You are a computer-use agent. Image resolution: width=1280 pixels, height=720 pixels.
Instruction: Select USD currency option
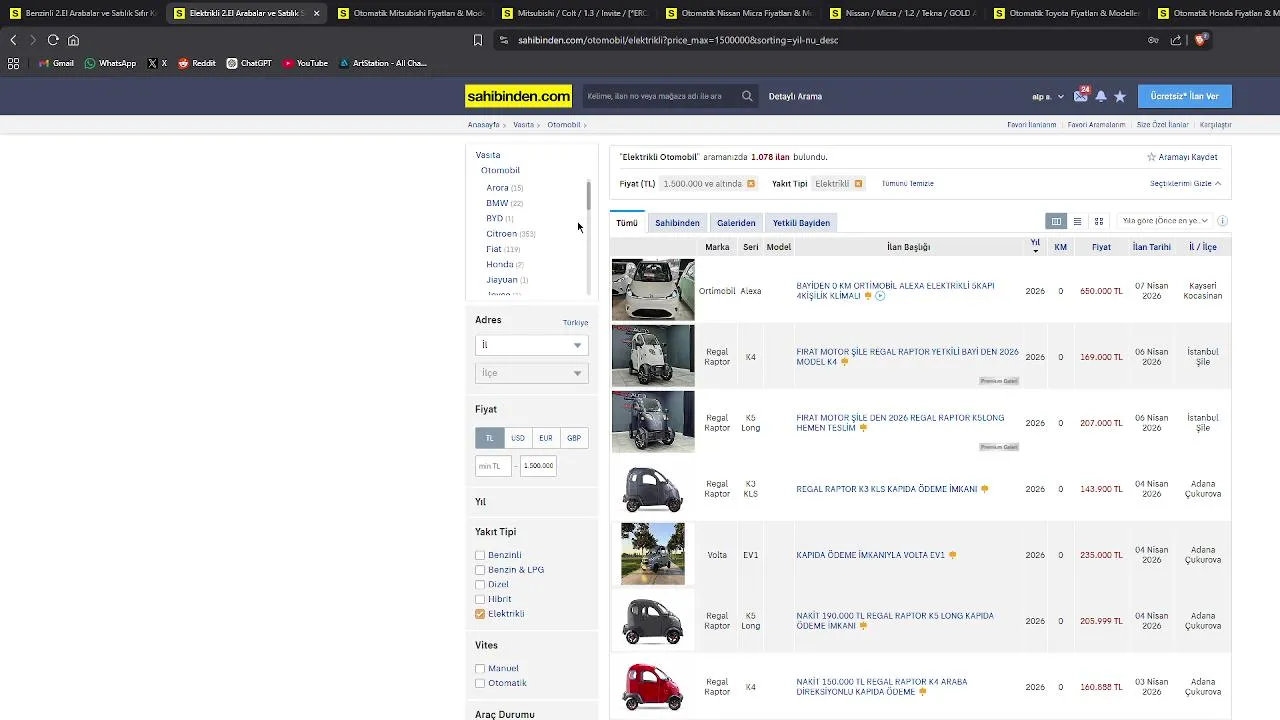[518, 438]
